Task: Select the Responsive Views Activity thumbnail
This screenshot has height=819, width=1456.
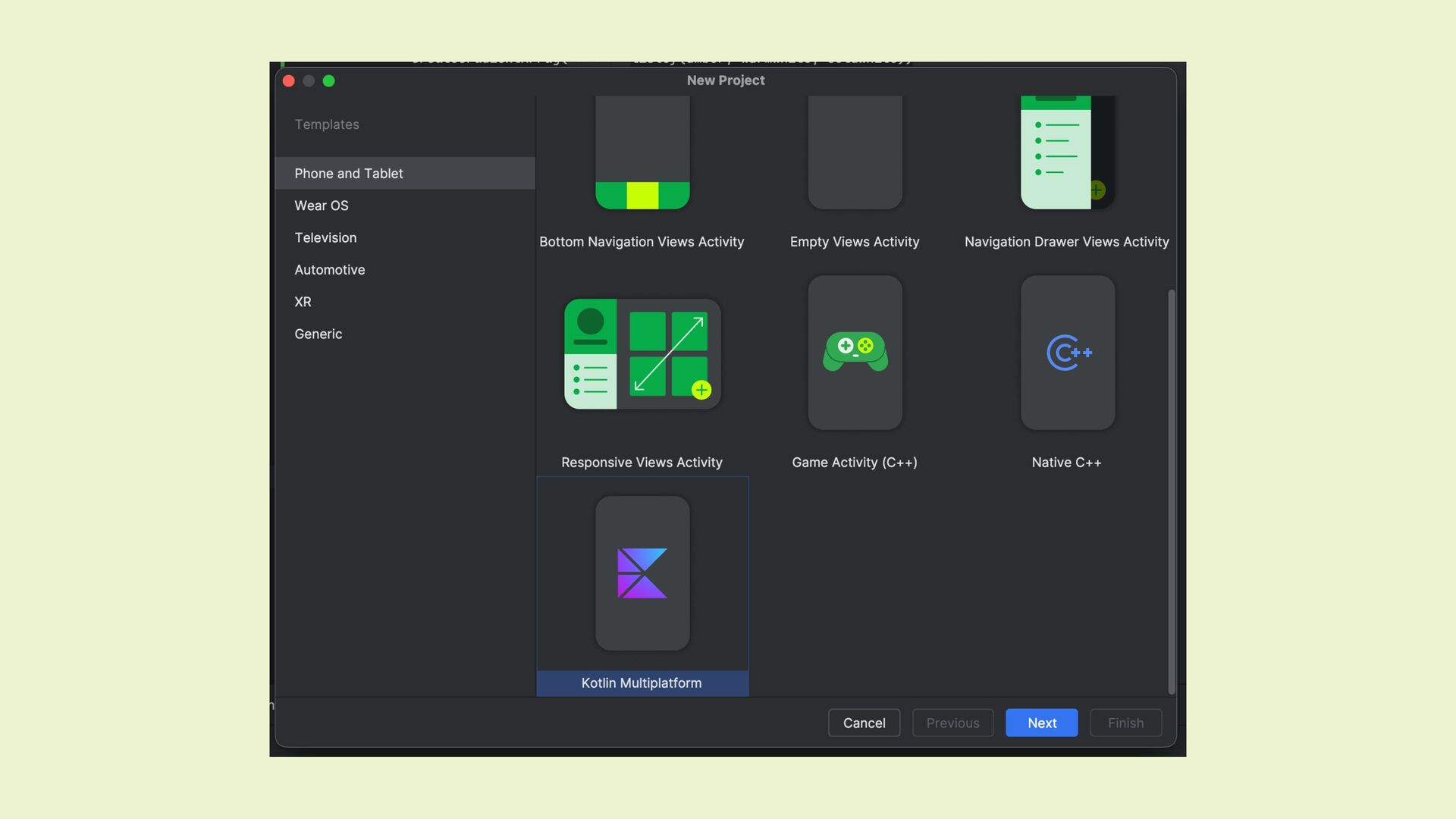Action: (642, 354)
